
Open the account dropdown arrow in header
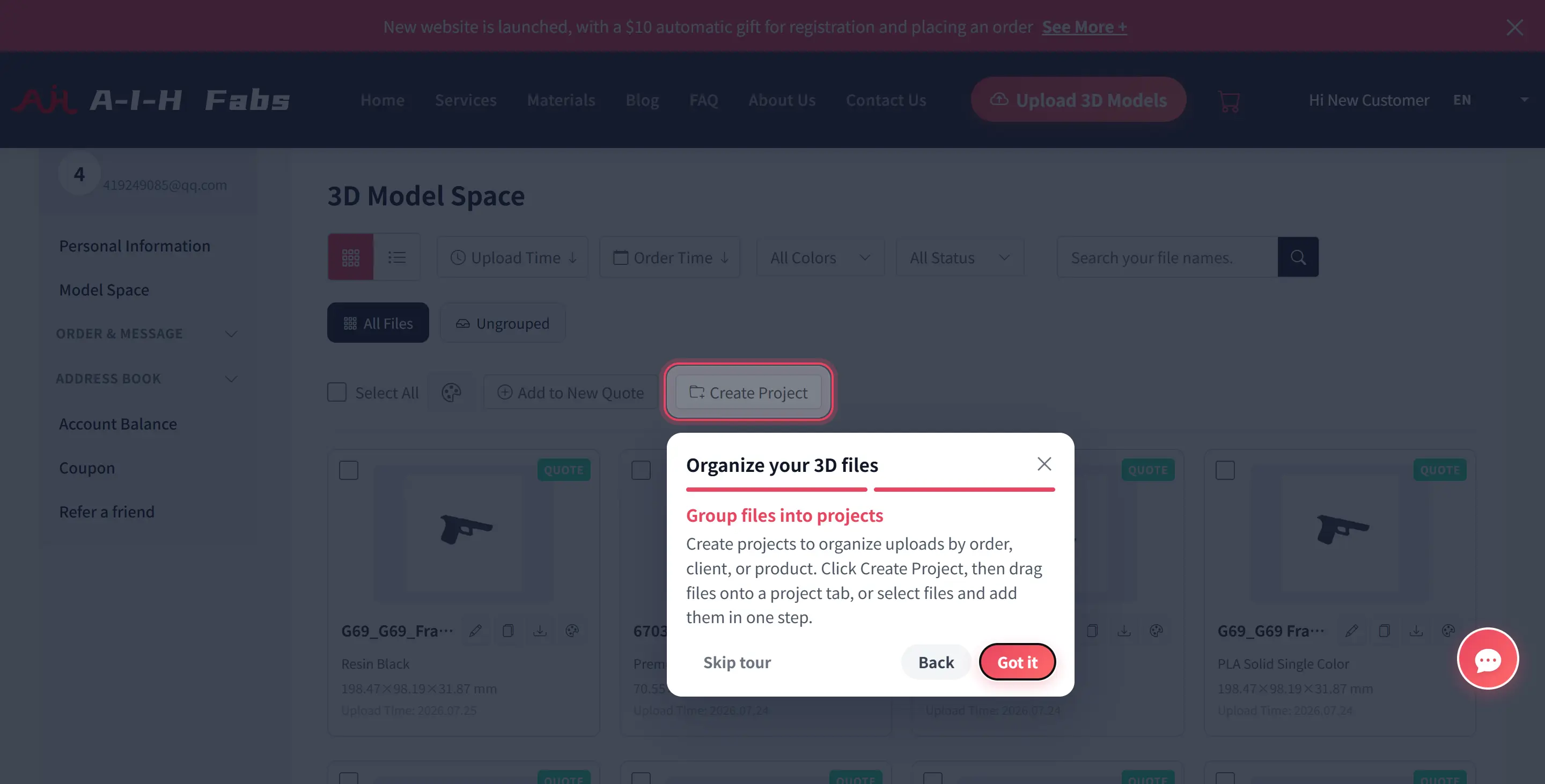pos(1524,100)
